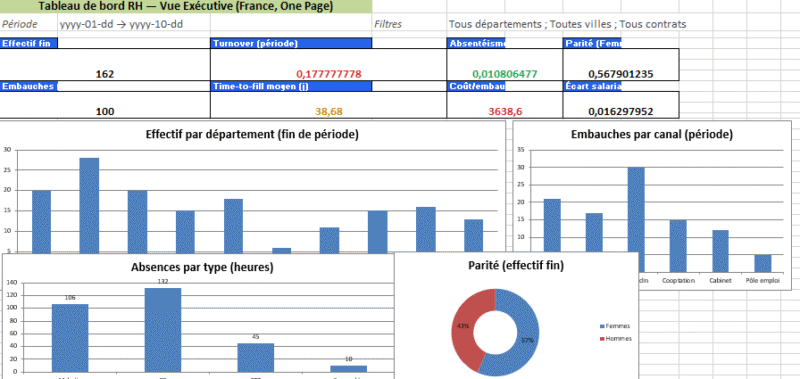Click the 'Embauches' KPI header
This screenshot has width=800, height=379.
(x=29, y=86)
